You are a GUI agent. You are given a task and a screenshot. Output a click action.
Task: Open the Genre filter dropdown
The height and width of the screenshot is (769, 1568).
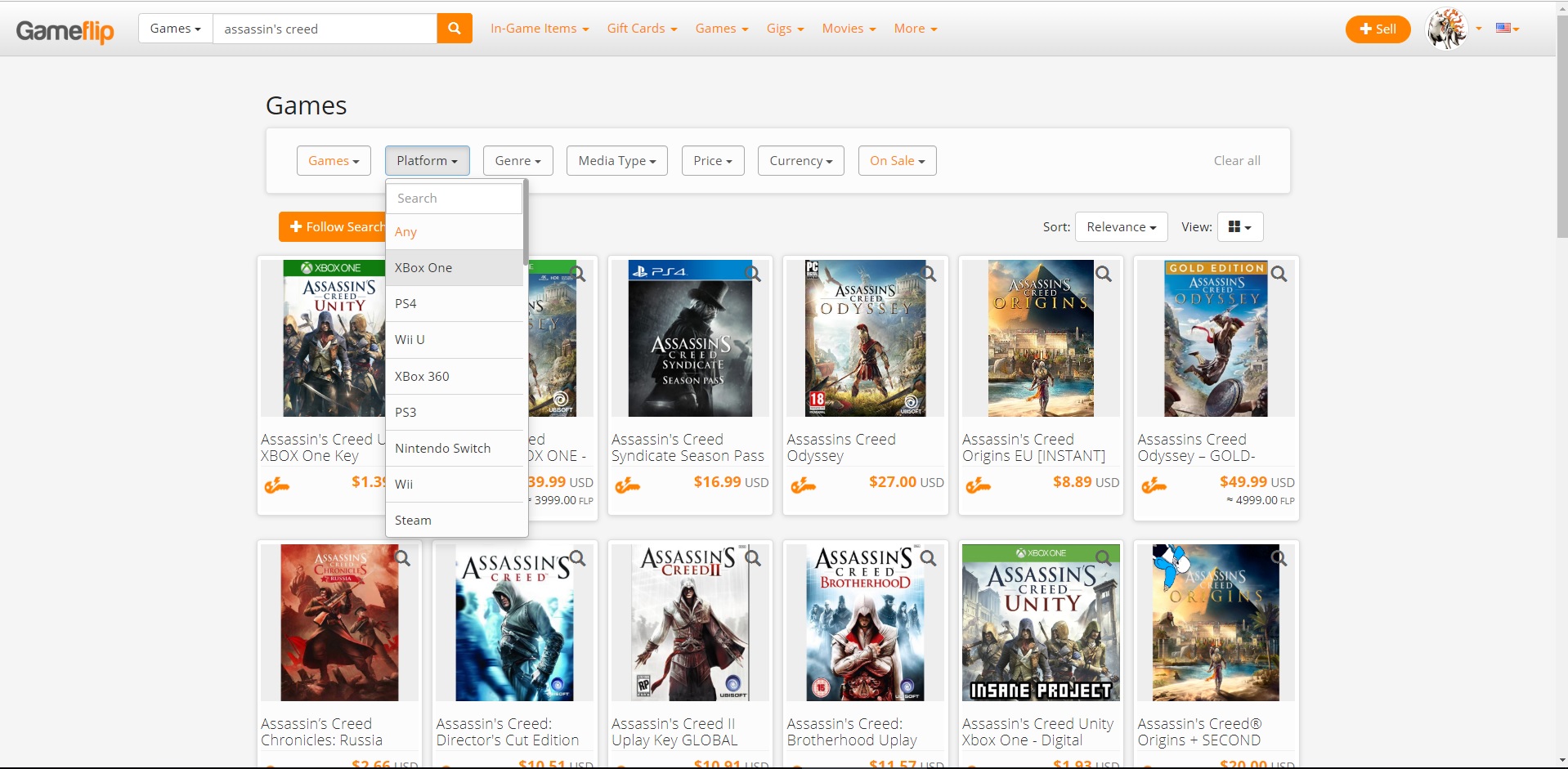[x=518, y=161]
